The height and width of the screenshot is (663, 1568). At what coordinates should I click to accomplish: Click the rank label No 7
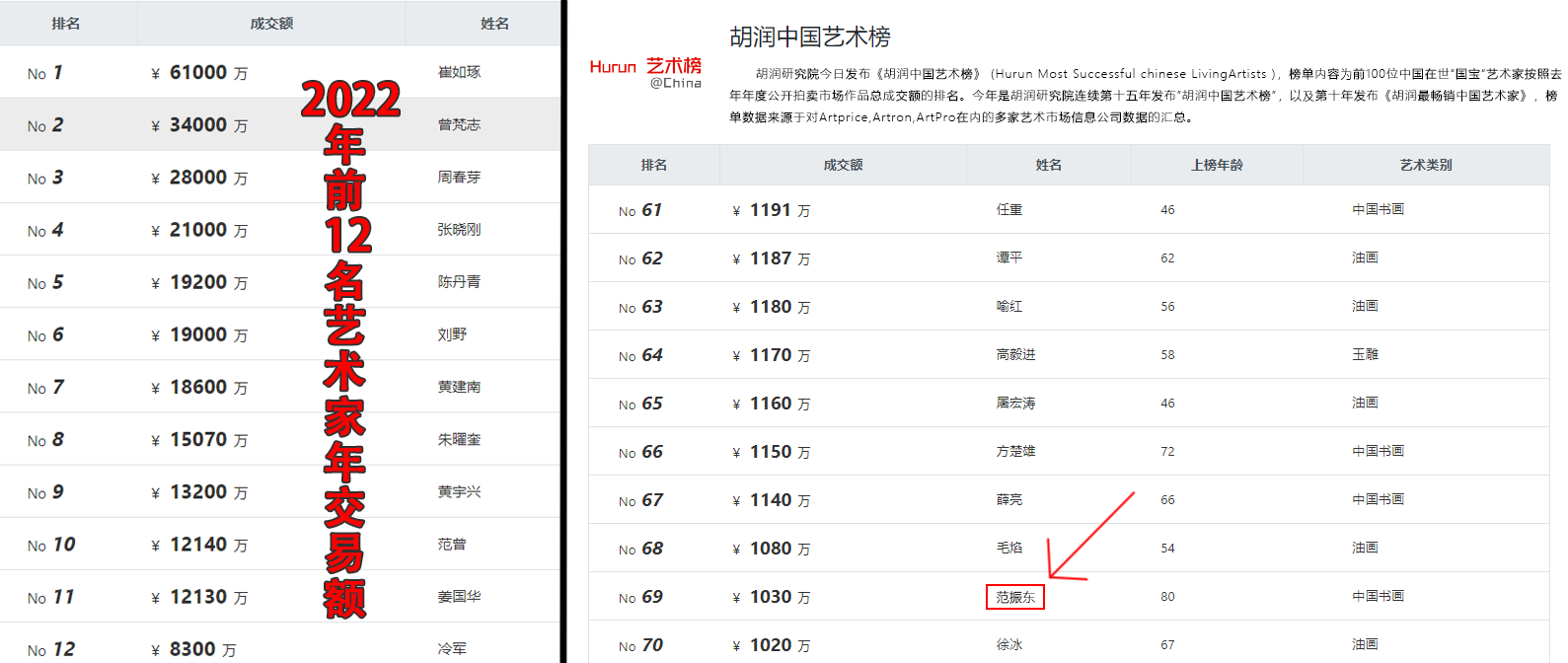pyautogui.click(x=45, y=387)
